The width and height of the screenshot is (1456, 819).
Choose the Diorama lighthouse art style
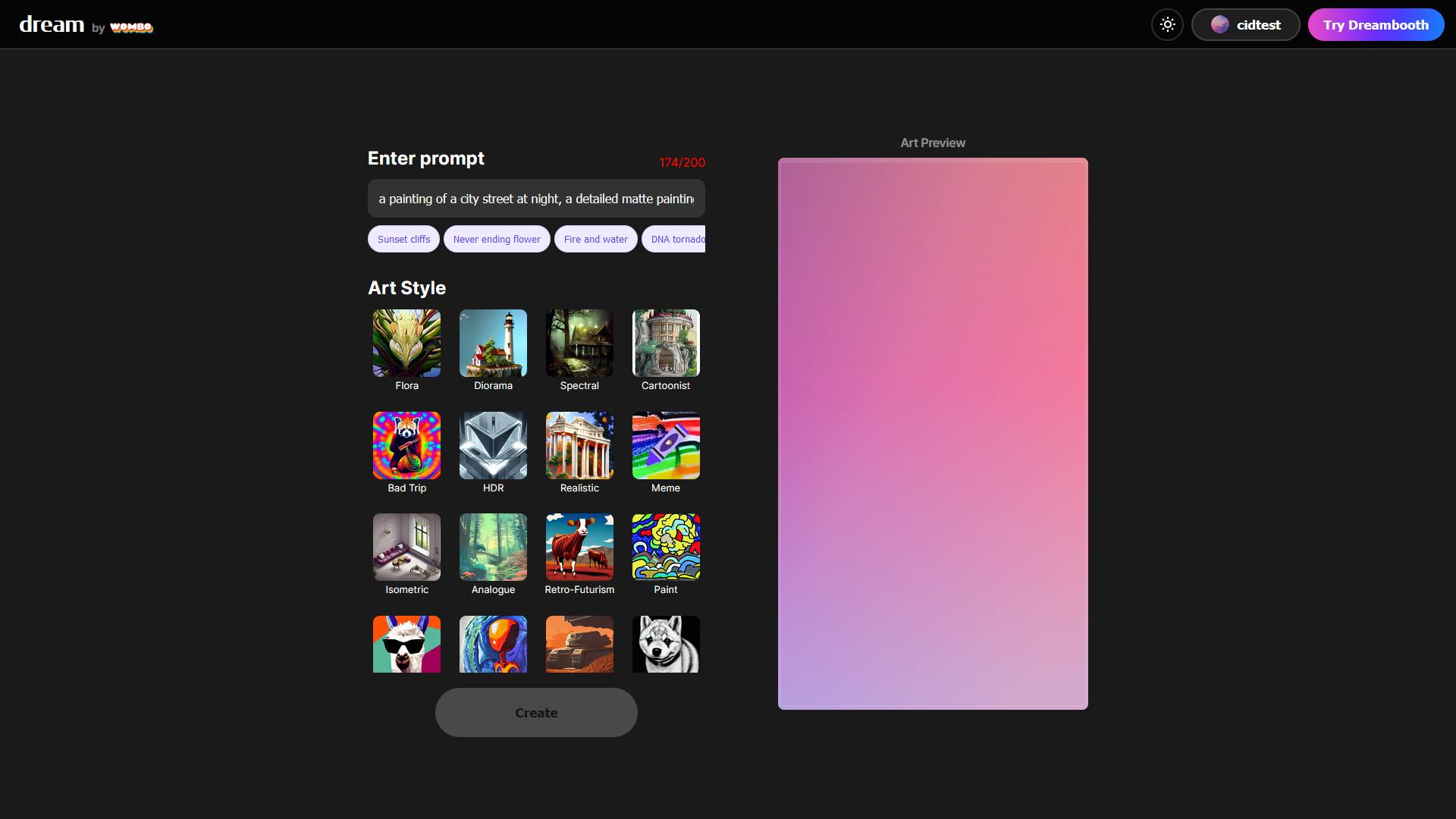click(493, 344)
